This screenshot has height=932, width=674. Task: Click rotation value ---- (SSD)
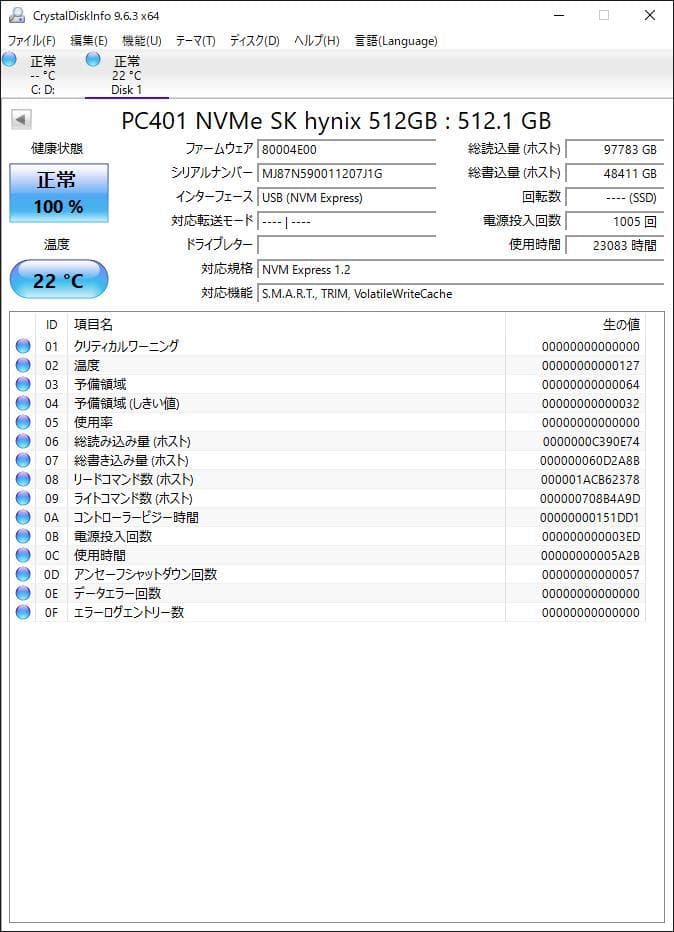(x=615, y=197)
